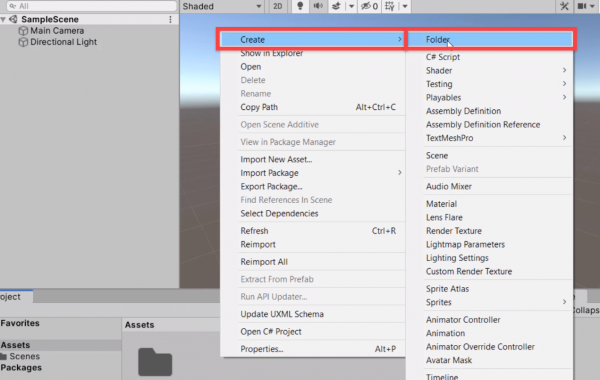The image size is (600, 380).
Task: Choose Lighting Settings
Action: (457, 258)
